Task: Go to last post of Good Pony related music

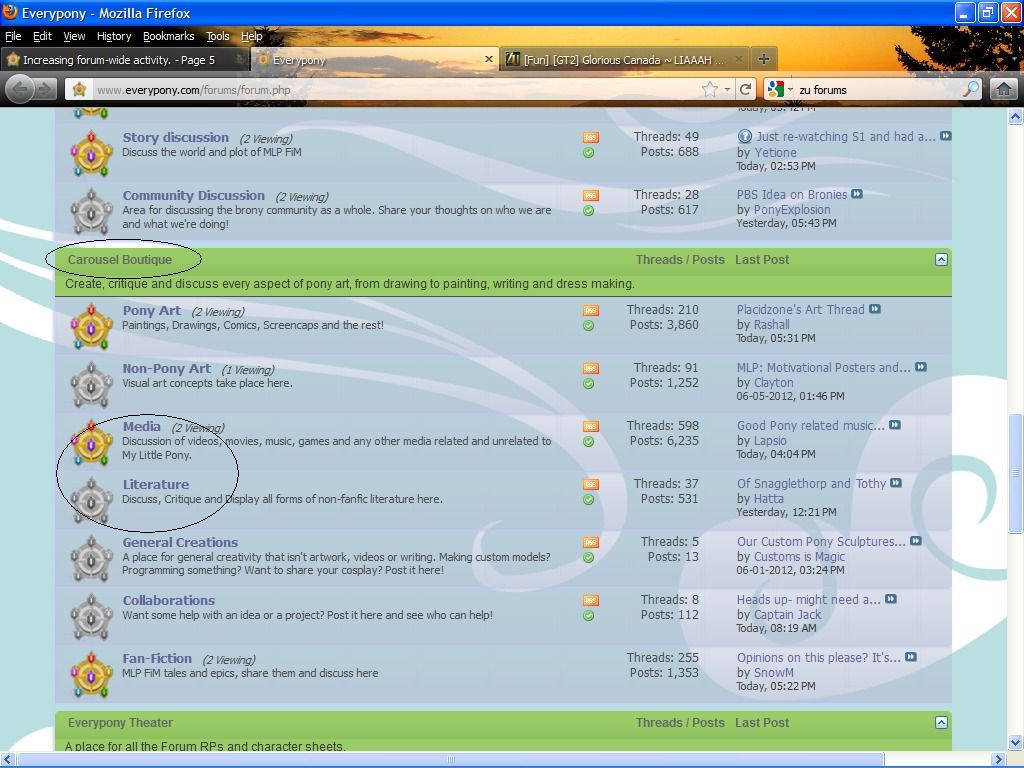Action: pyautogui.click(x=895, y=425)
